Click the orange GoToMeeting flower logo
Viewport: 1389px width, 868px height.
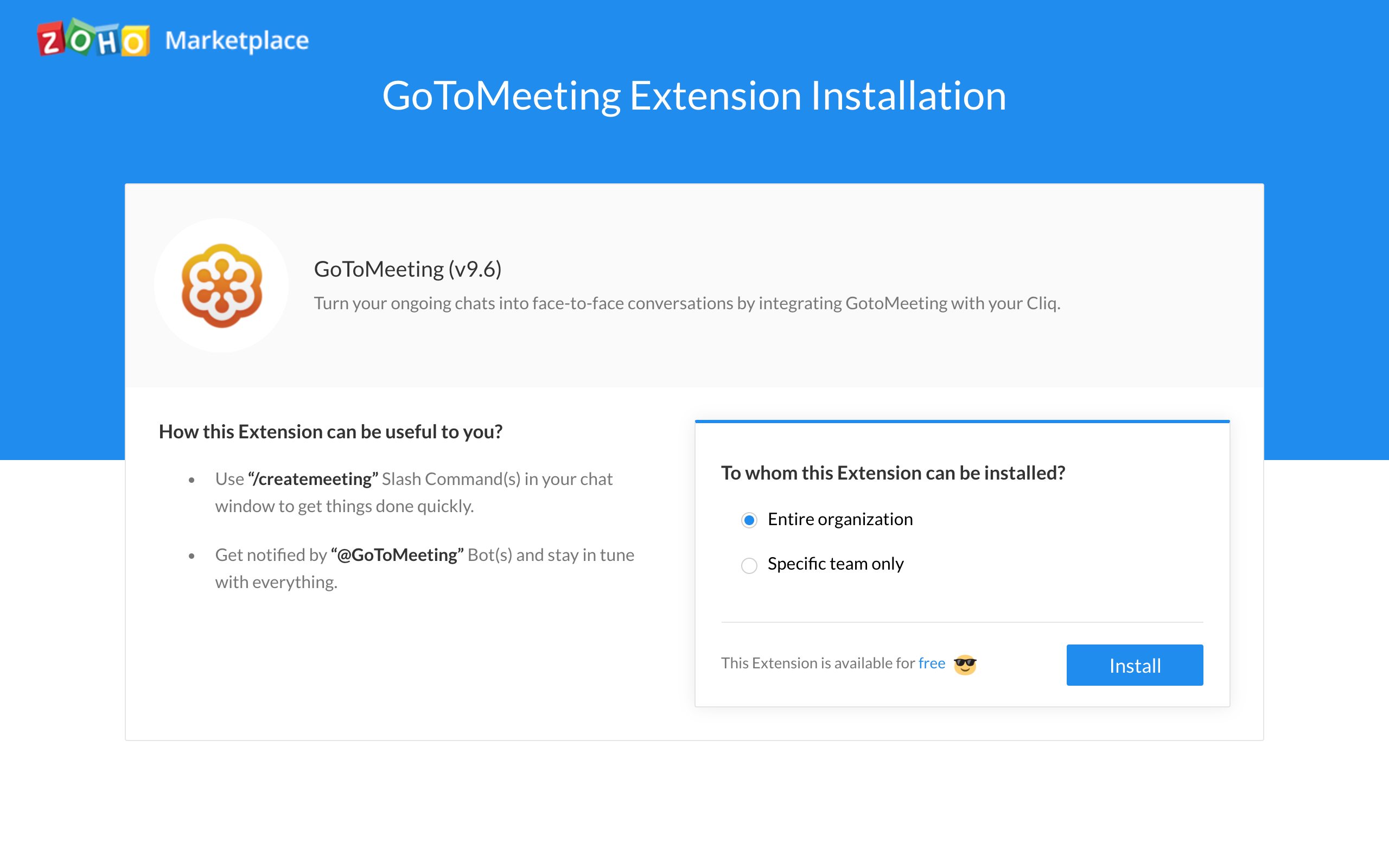(221, 285)
